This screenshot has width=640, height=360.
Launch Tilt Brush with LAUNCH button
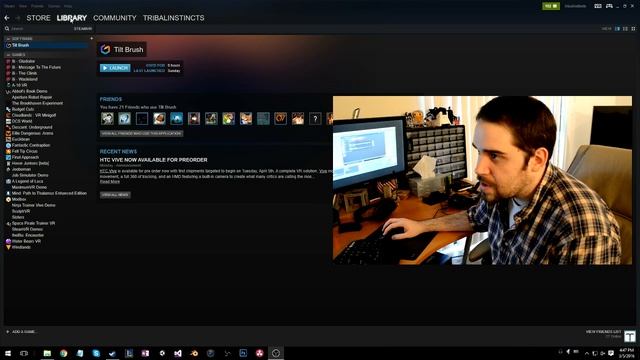[115, 68]
